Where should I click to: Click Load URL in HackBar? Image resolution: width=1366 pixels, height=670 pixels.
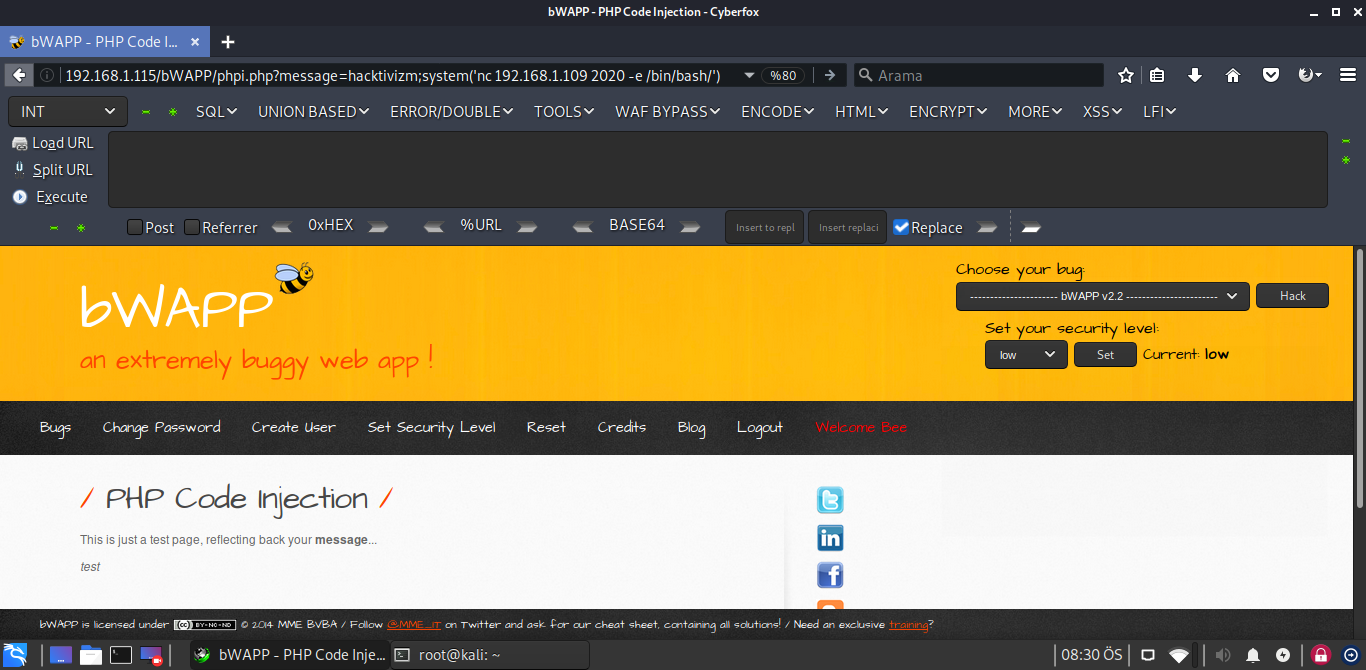click(x=53, y=143)
